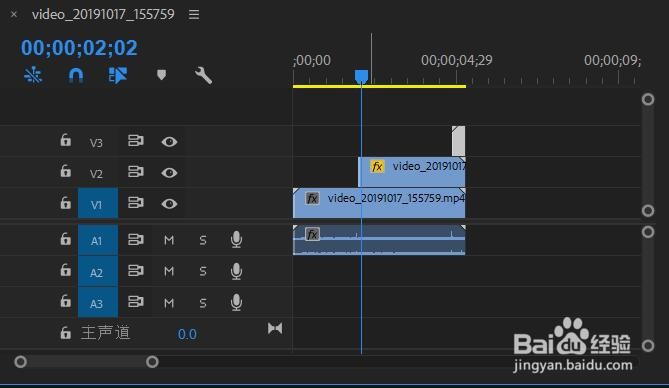Toggle sync lock on track V3
The image size is (669, 388).
[136, 141]
